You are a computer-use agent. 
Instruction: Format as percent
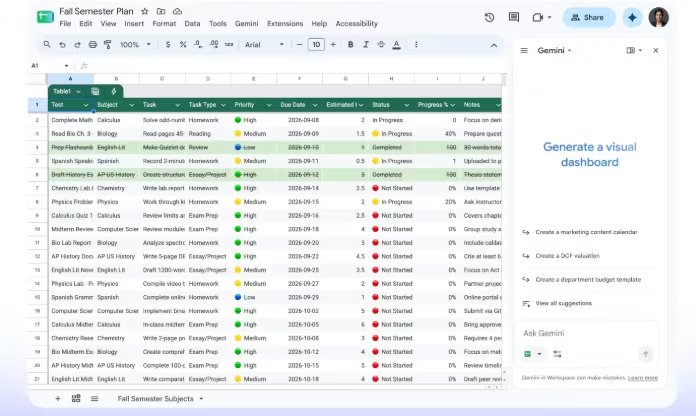pyautogui.click(x=183, y=44)
